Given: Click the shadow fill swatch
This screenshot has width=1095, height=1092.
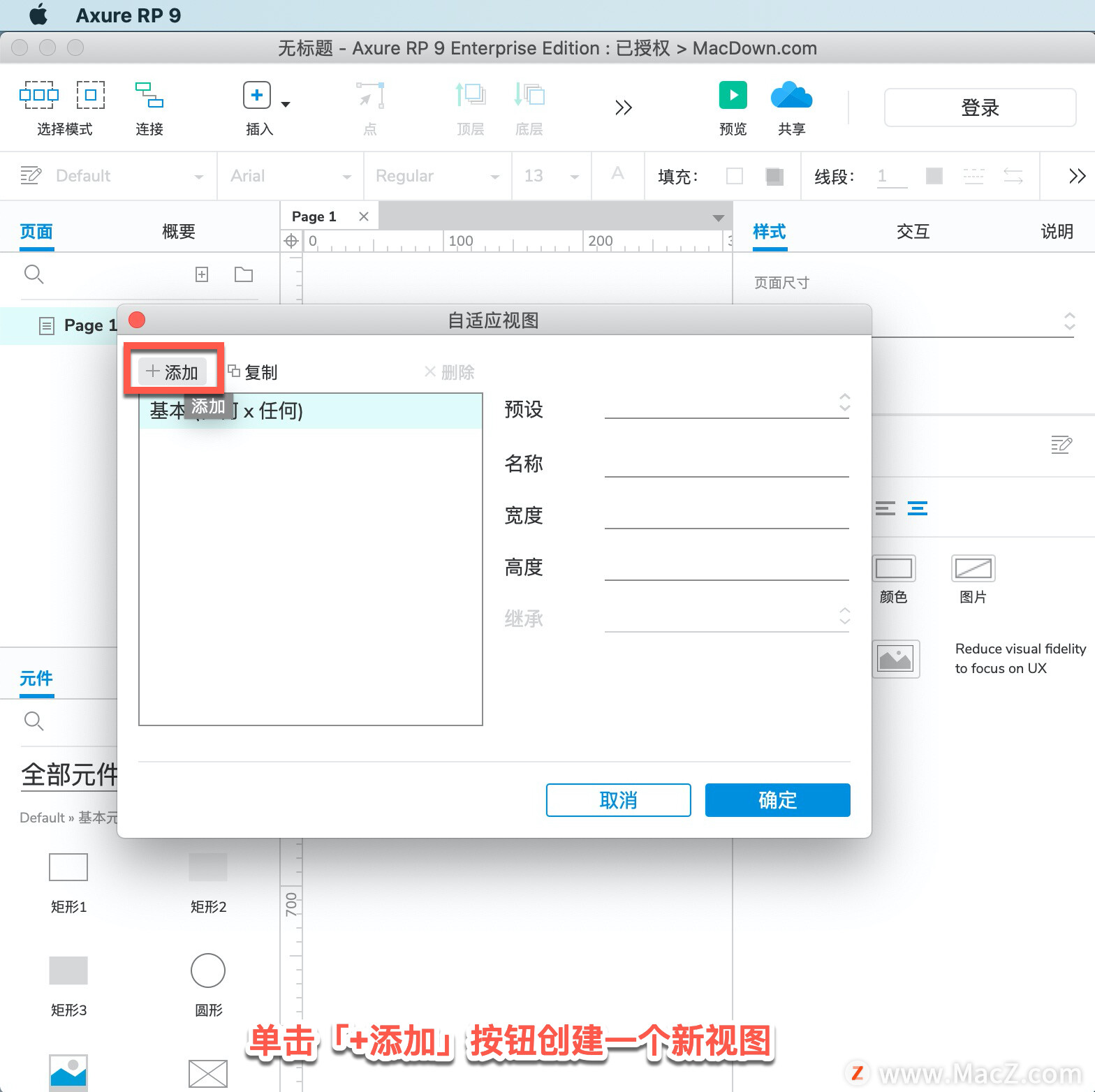Looking at the screenshot, I should tap(774, 176).
